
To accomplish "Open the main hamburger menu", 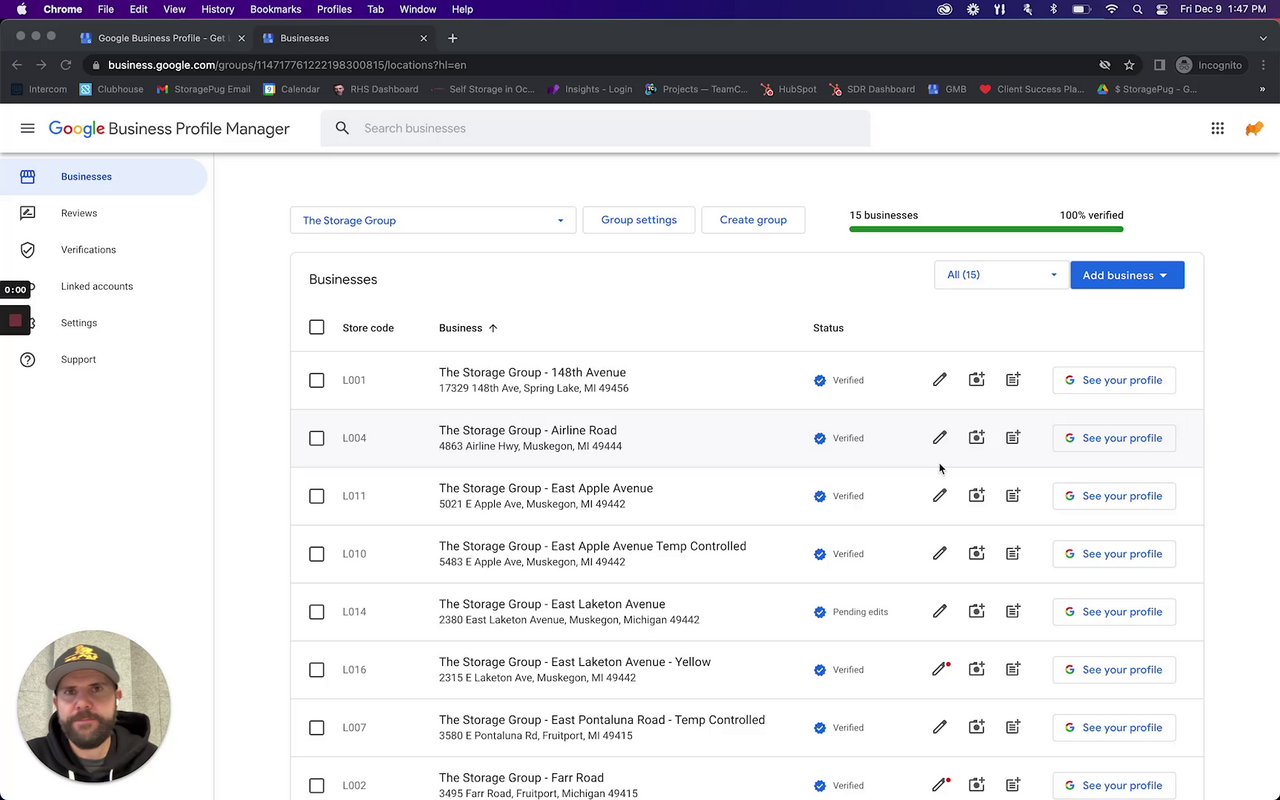I will point(28,128).
